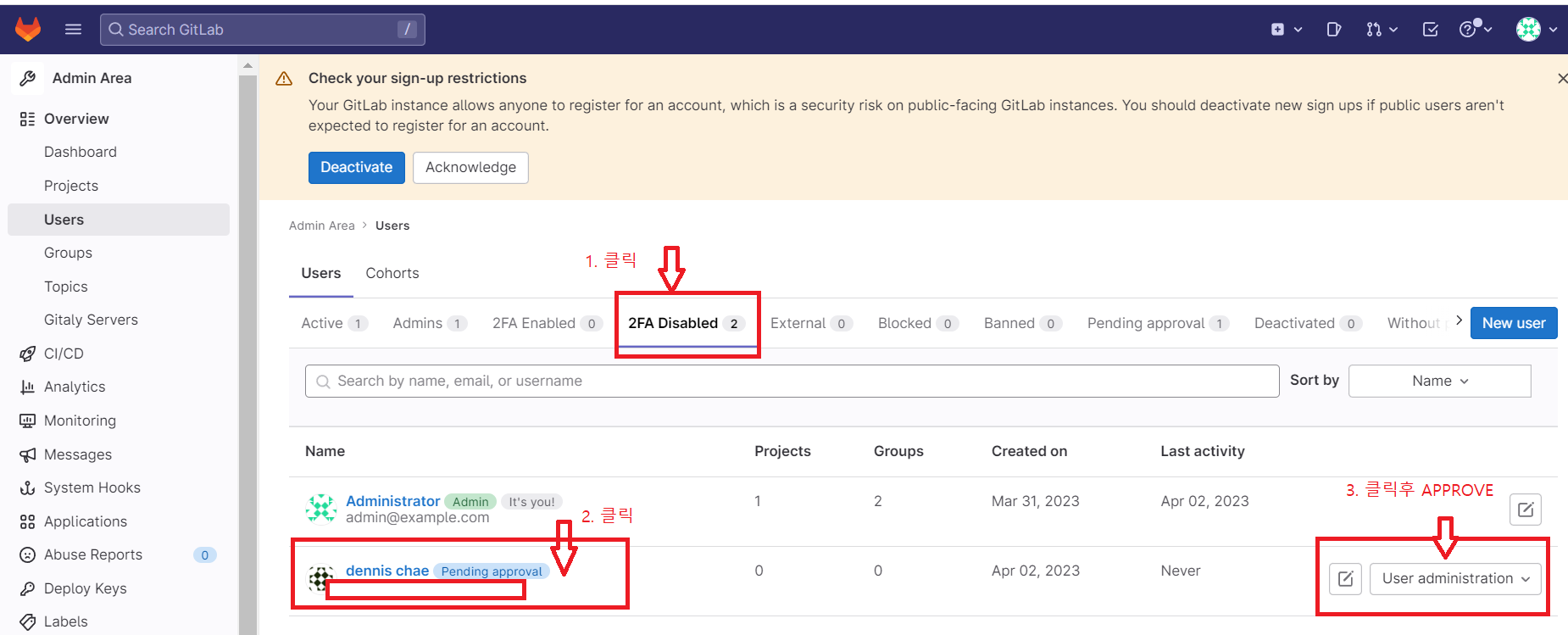Click the Applications grid icon

click(27, 521)
